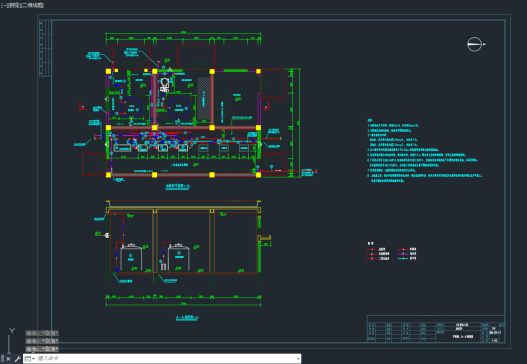The width and height of the screenshot is (527, 364).
Task: Click the command line grip handle
Action: [2, 359]
